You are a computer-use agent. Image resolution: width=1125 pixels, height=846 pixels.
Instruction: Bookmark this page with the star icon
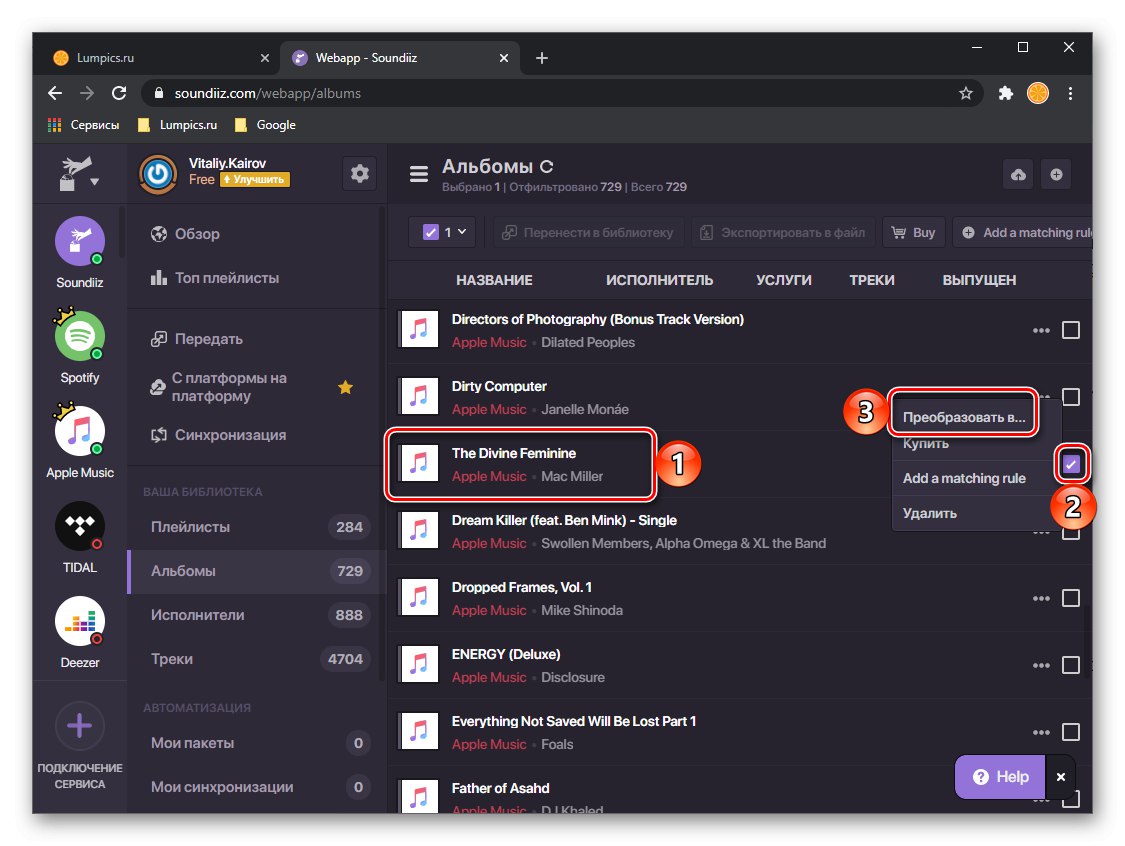(x=966, y=93)
